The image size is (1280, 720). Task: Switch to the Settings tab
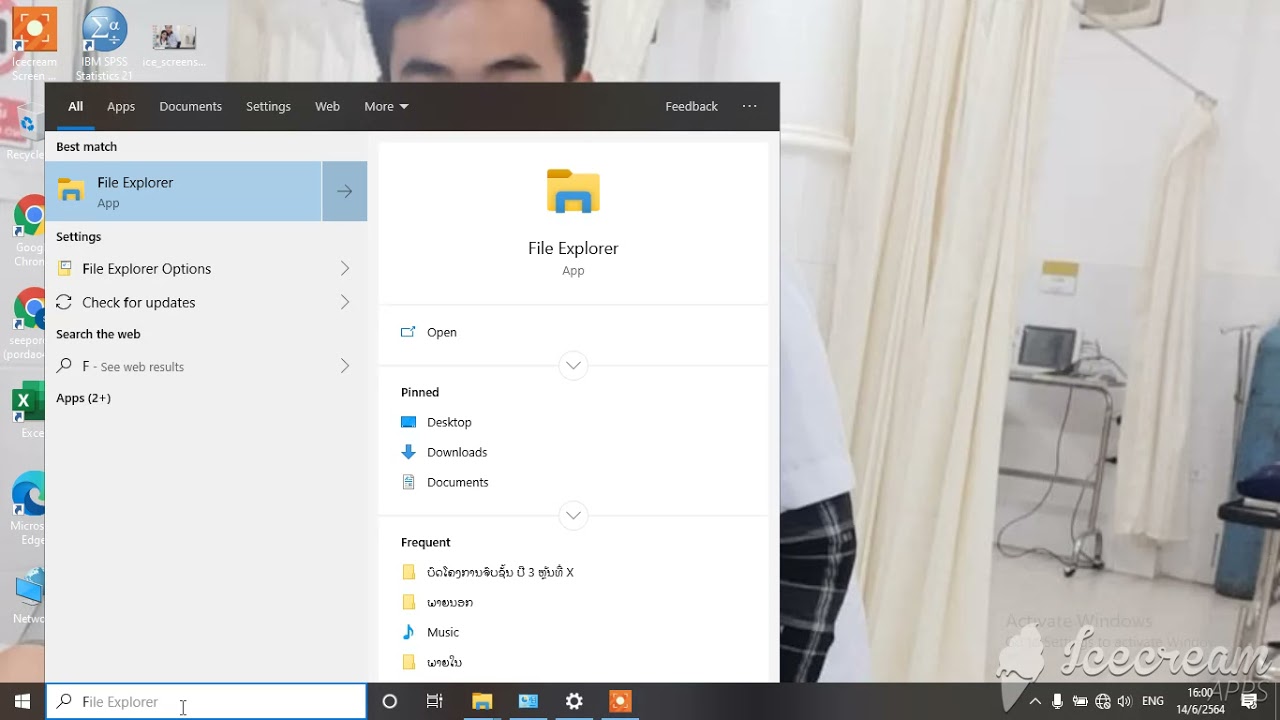click(268, 106)
